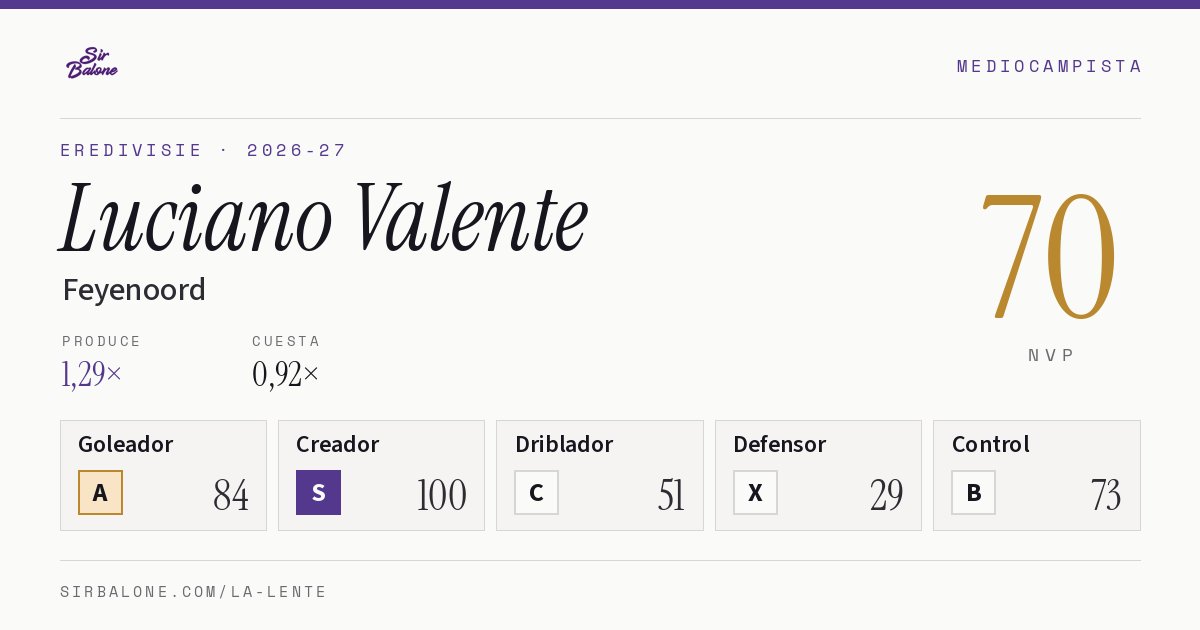Click the Creador score of 100
The height and width of the screenshot is (630, 1200).
[441, 495]
